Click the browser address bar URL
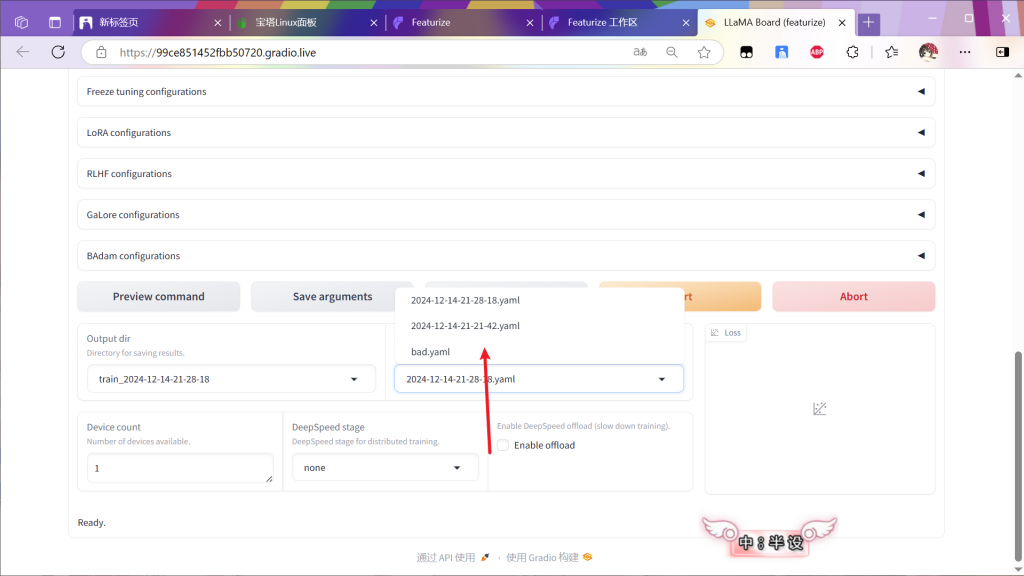Screen dimensions: 1024x576 [x=218, y=52]
